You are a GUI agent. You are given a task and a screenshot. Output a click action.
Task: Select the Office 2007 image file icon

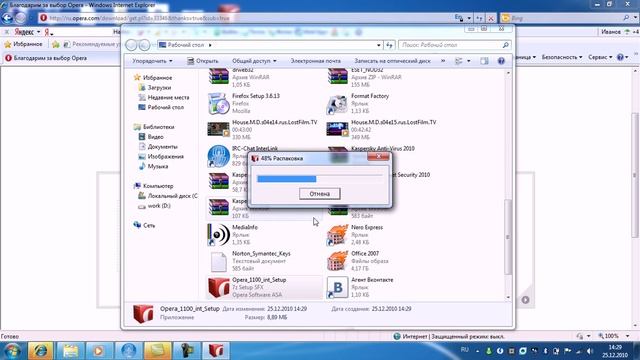337,261
